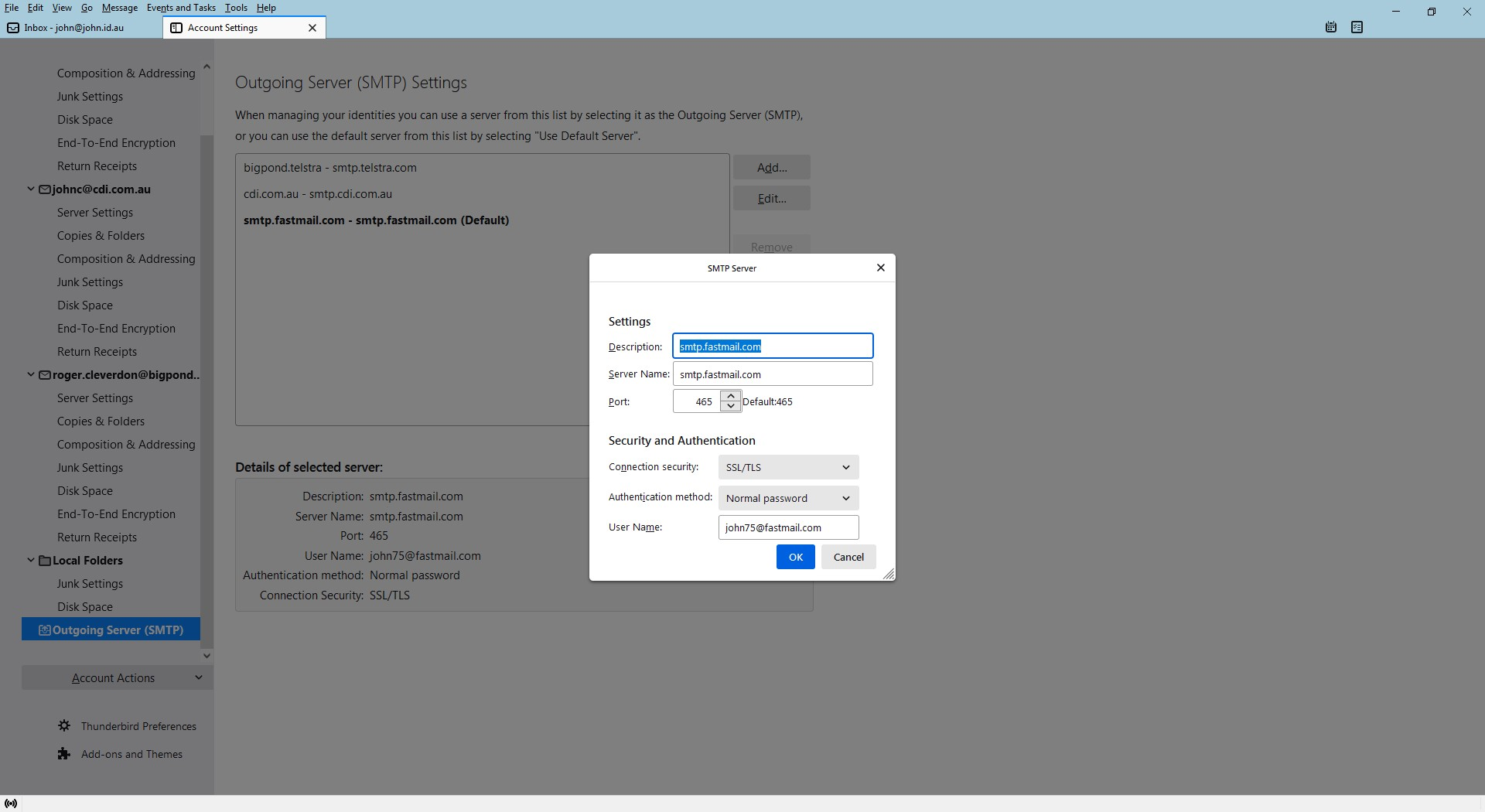Open the Edit menu

36,8
